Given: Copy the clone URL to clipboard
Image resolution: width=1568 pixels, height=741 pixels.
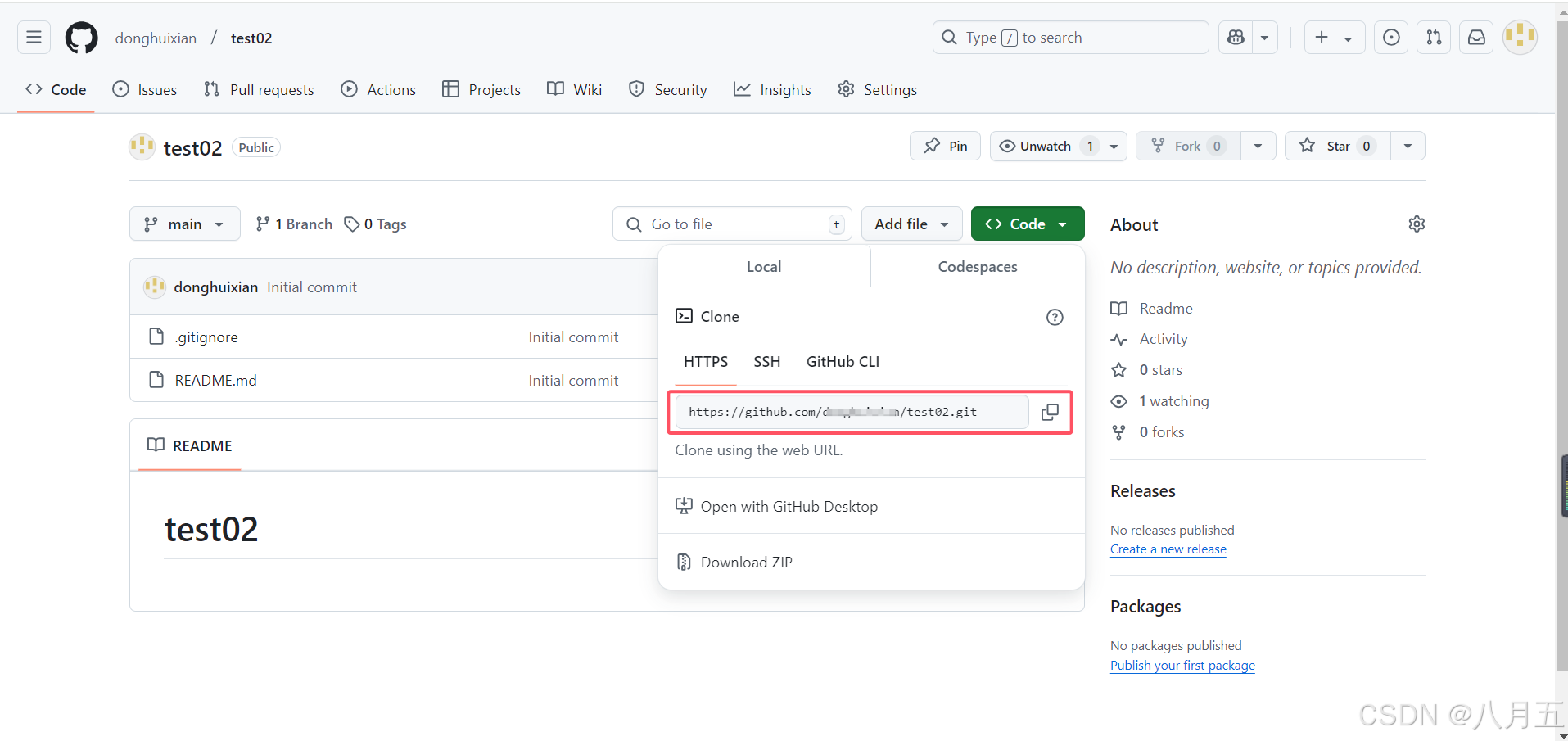Looking at the screenshot, I should pyautogui.click(x=1050, y=412).
